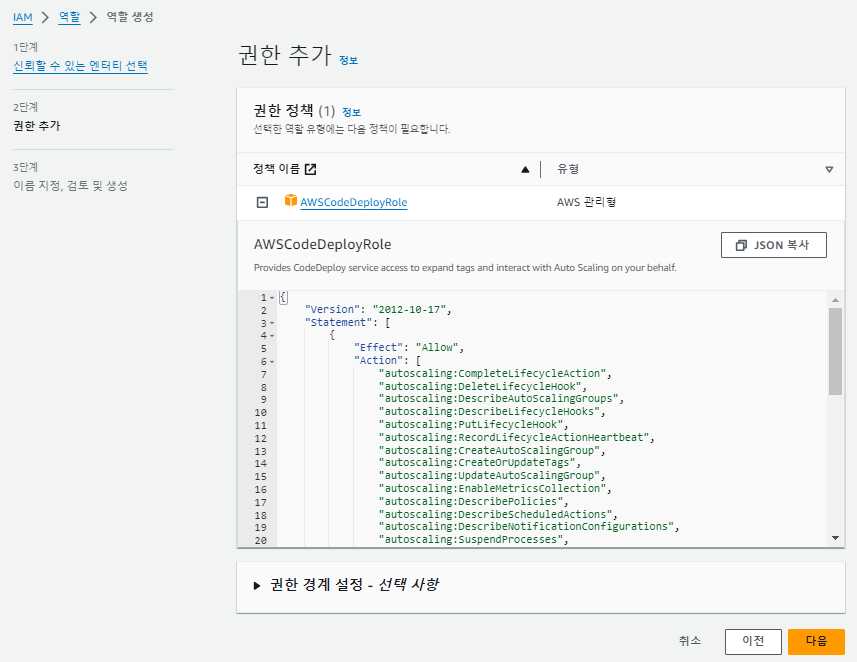Click "autoscaling:DescribeScheduledActions" line

498,514
